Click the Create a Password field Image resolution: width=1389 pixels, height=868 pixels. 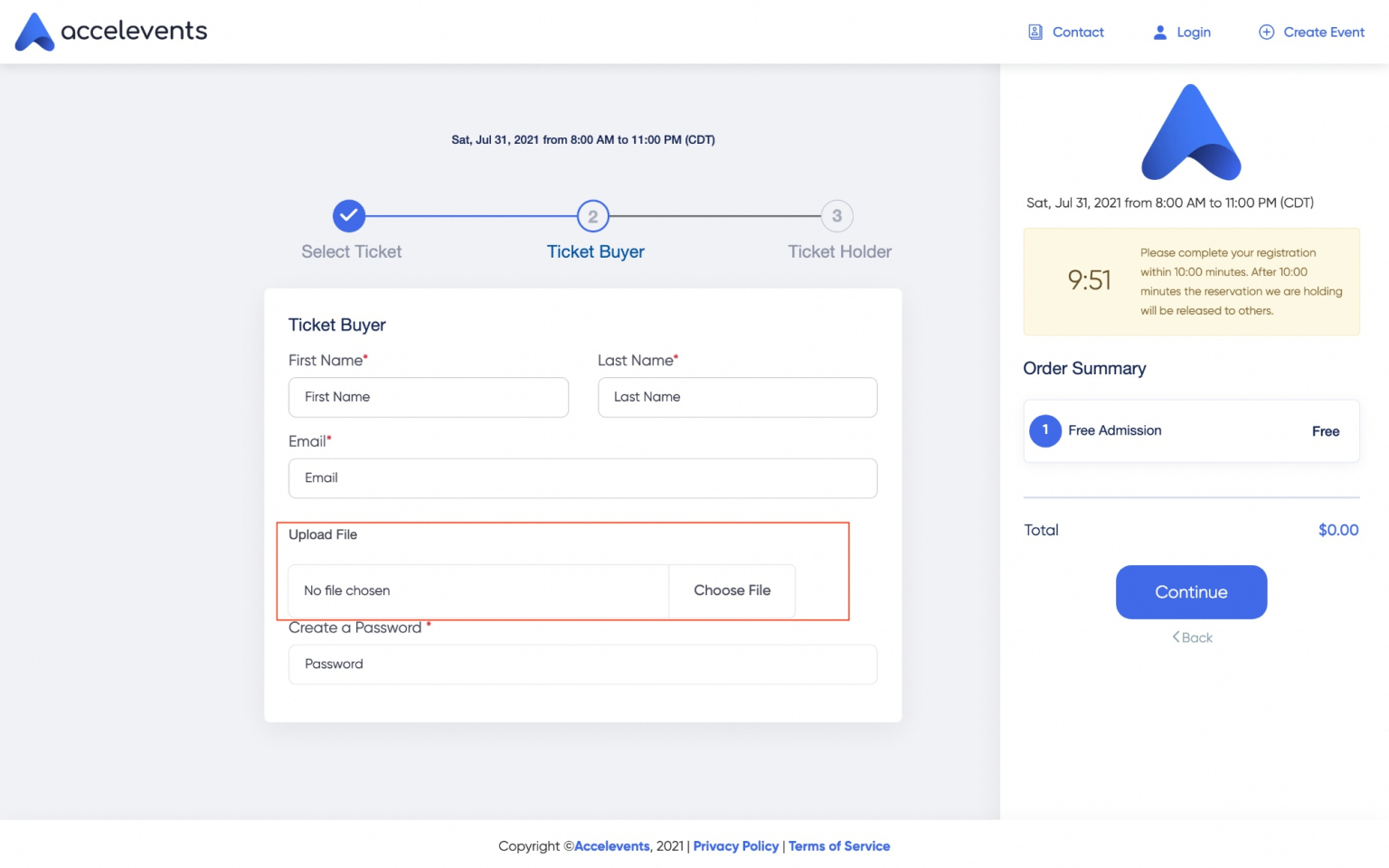pyautogui.click(x=582, y=665)
